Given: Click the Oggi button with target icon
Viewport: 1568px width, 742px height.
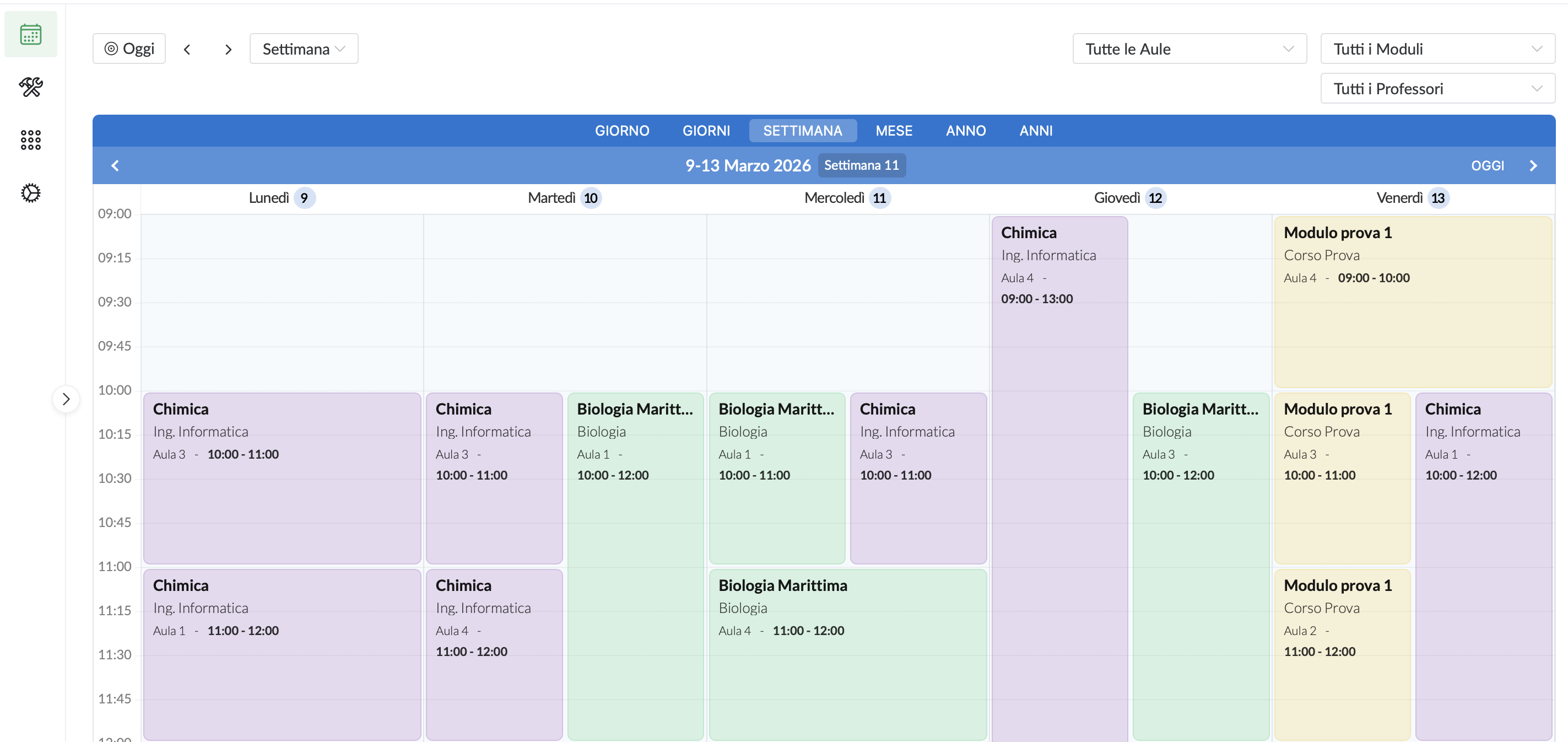Looking at the screenshot, I should tap(129, 49).
